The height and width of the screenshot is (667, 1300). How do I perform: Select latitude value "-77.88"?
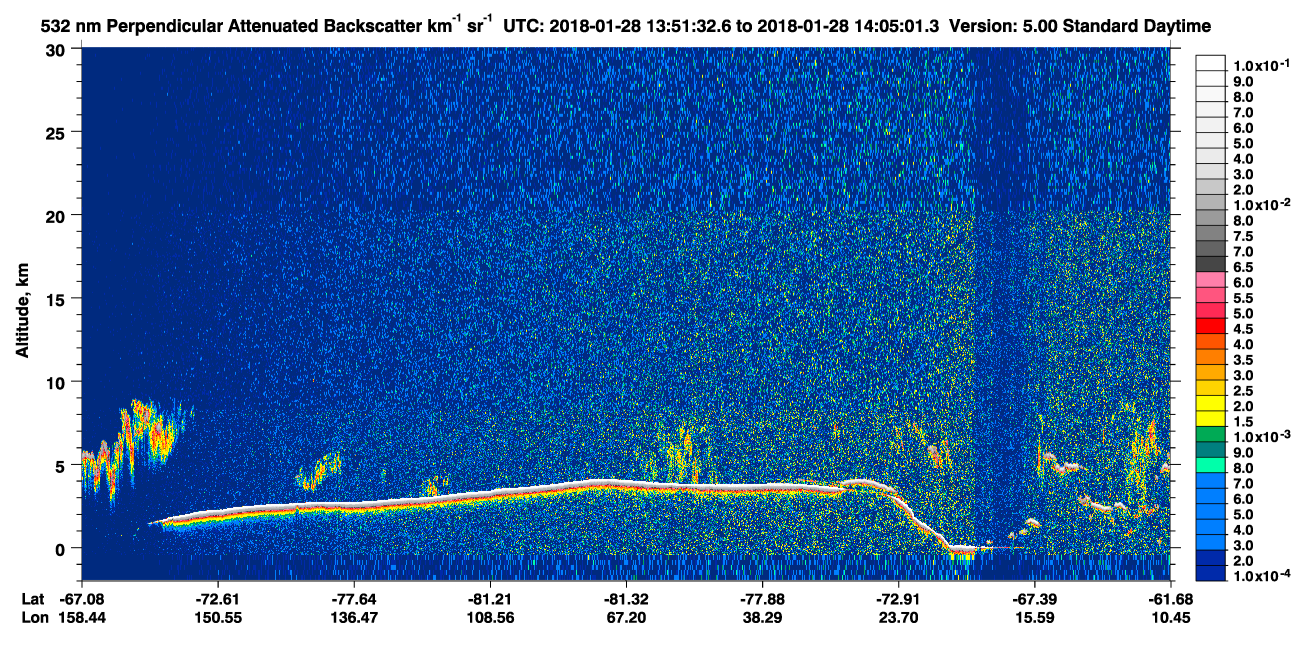tap(762, 599)
